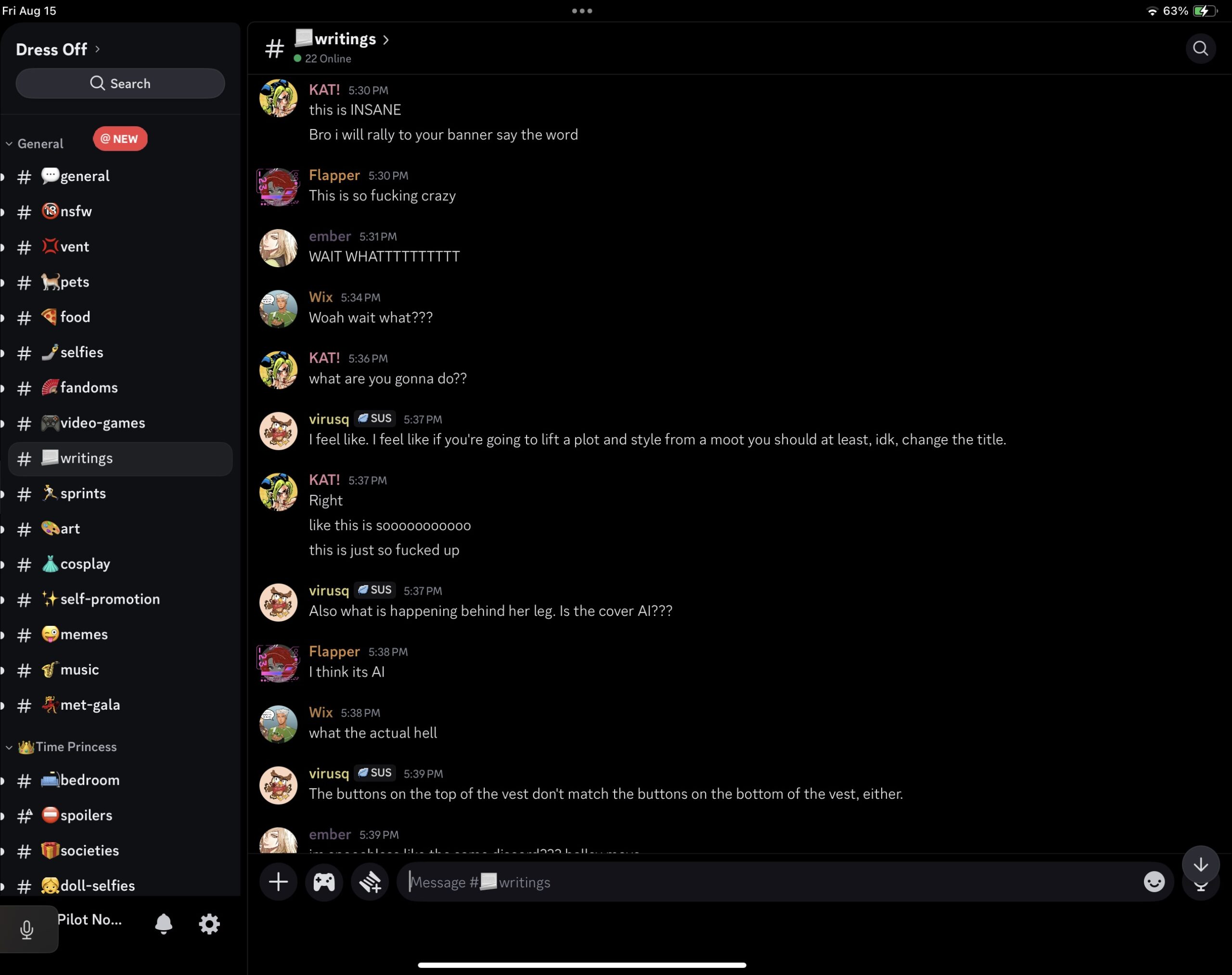Switch to the nsfw channel
The height and width of the screenshot is (975, 1232).
[76, 211]
